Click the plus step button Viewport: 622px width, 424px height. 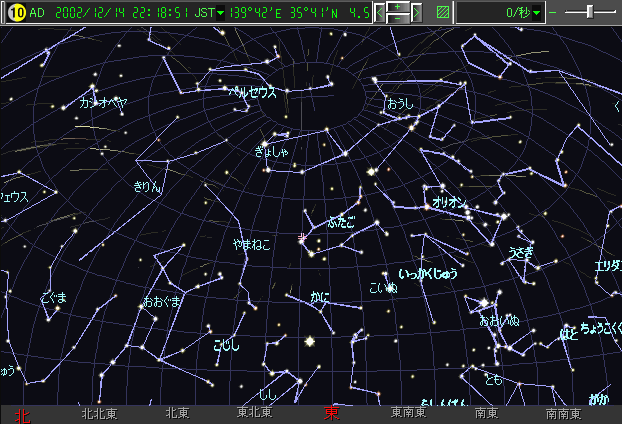(x=398, y=8)
